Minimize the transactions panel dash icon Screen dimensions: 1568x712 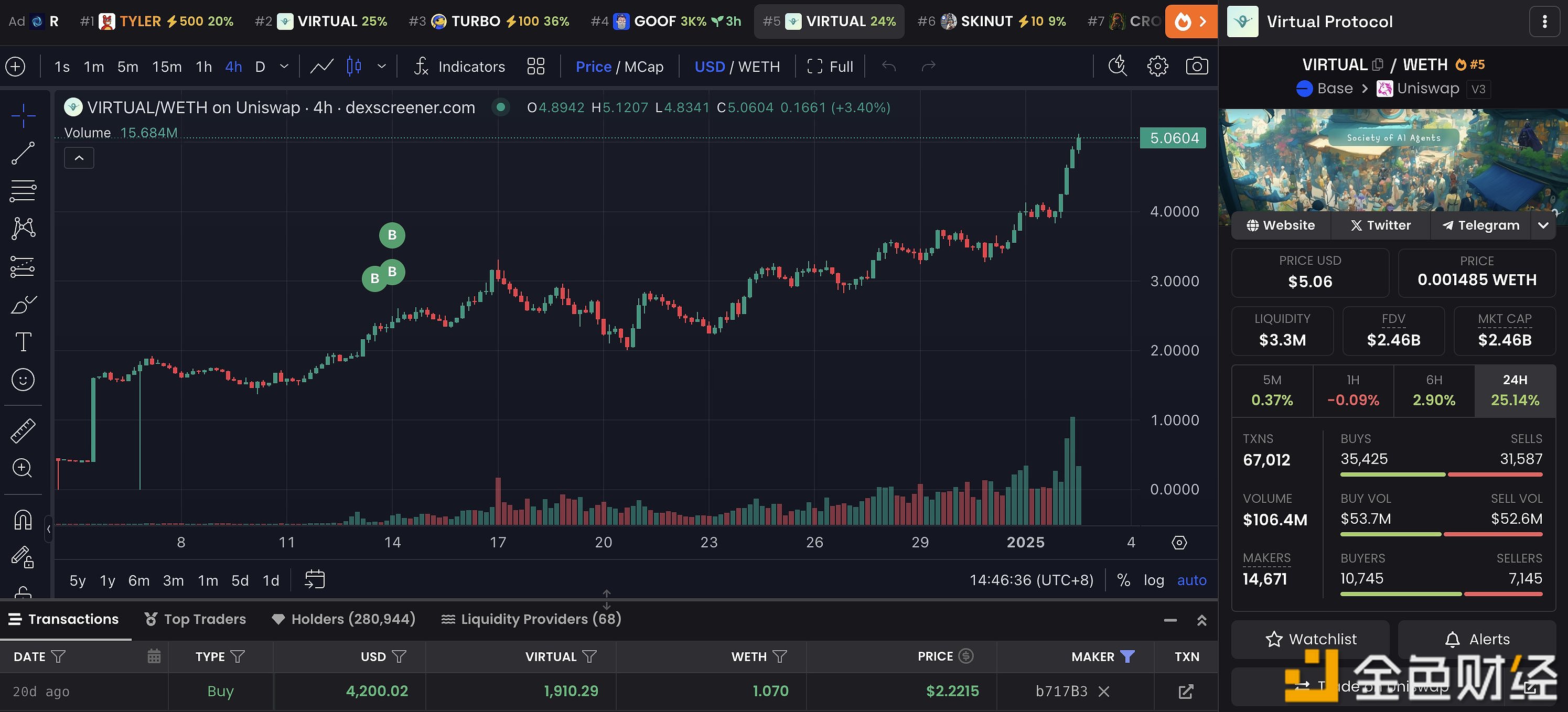pyautogui.click(x=1170, y=621)
